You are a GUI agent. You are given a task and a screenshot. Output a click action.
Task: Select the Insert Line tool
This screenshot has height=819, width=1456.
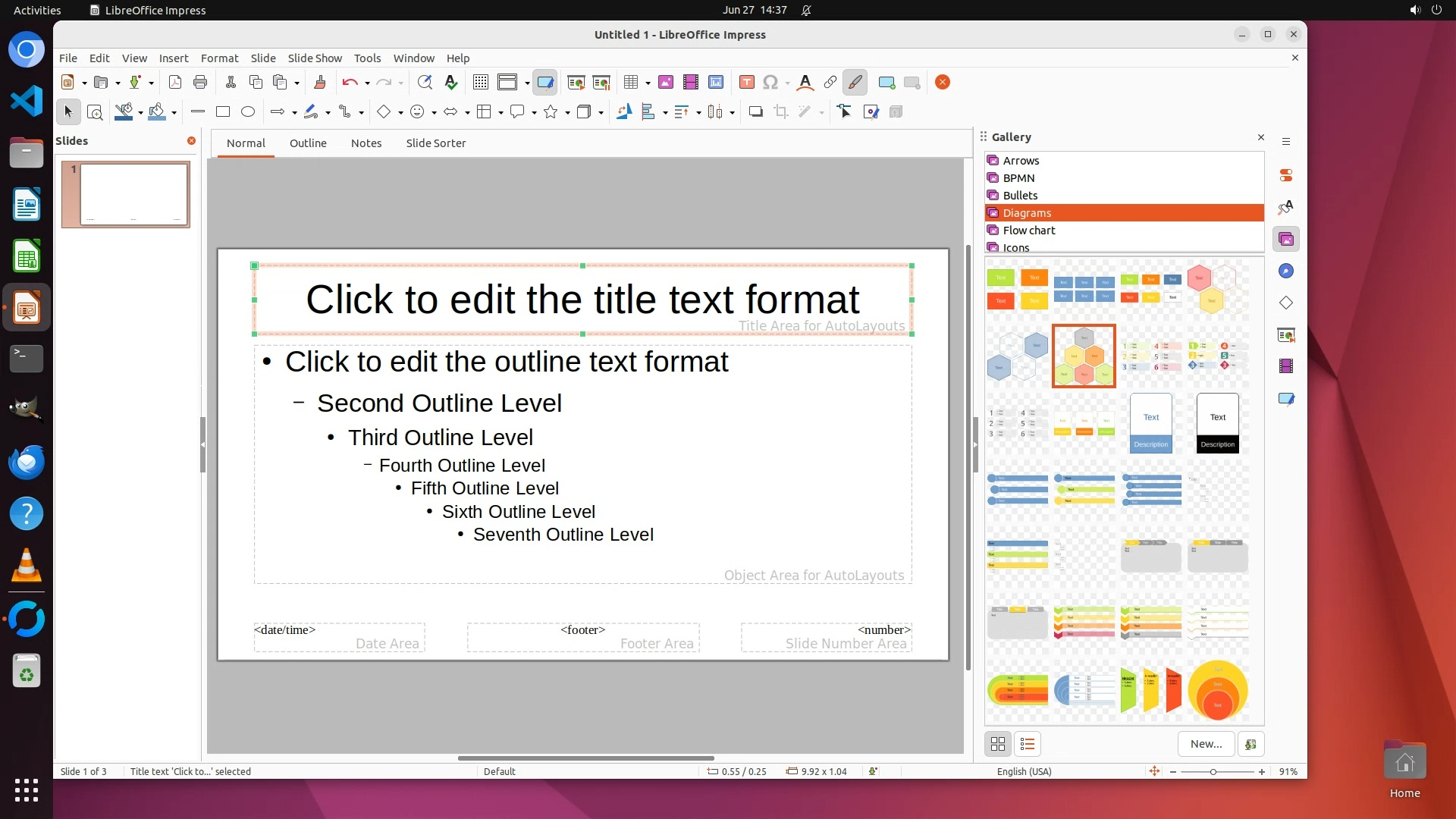click(x=198, y=112)
